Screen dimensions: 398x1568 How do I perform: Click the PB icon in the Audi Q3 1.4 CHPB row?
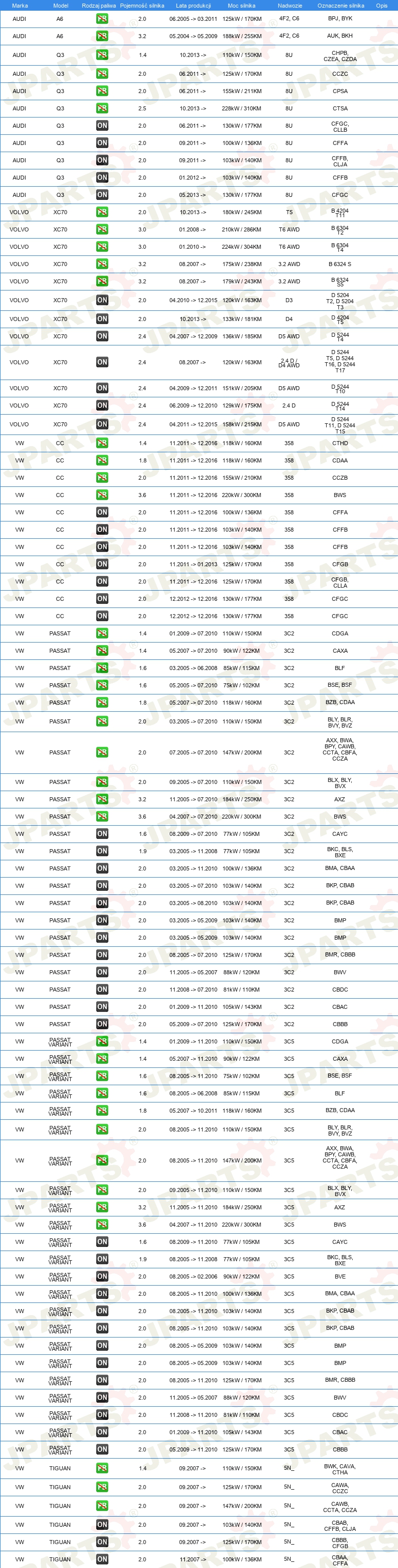tap(102, 55)
